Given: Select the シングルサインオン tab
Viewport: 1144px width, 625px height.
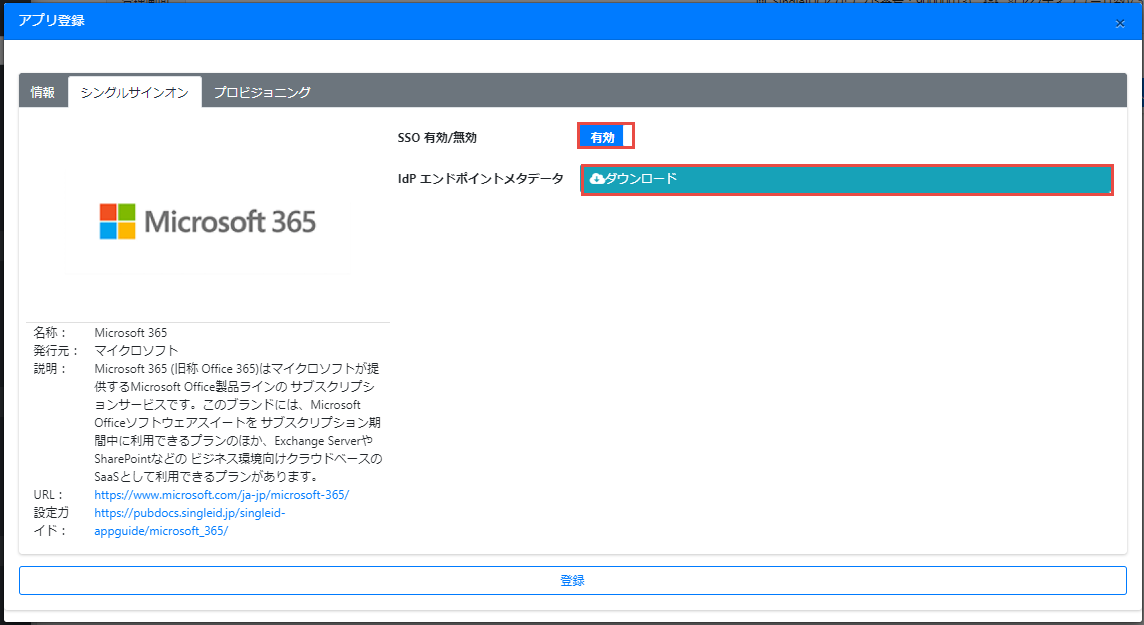Looking at the screenshot, I should click(x=134, y=92).
